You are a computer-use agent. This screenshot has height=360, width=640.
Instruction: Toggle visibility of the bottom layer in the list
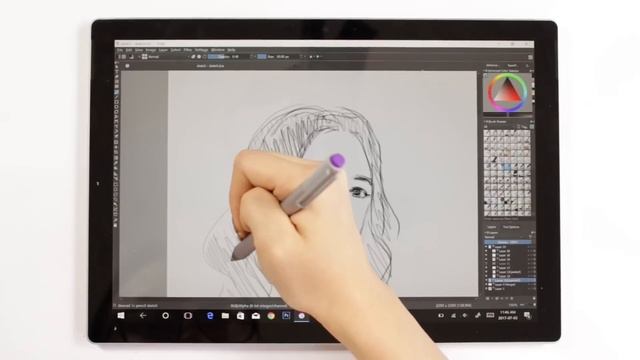point(486,289)
